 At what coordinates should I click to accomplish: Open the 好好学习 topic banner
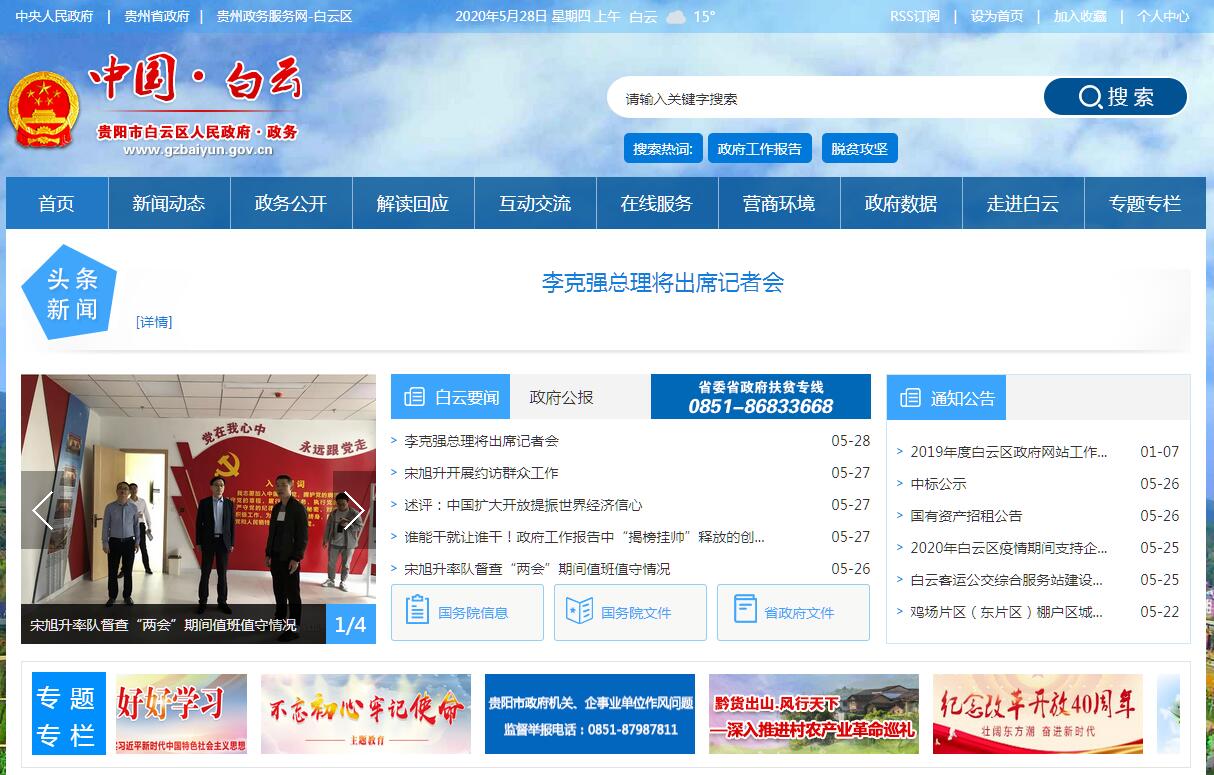(181, 713)
